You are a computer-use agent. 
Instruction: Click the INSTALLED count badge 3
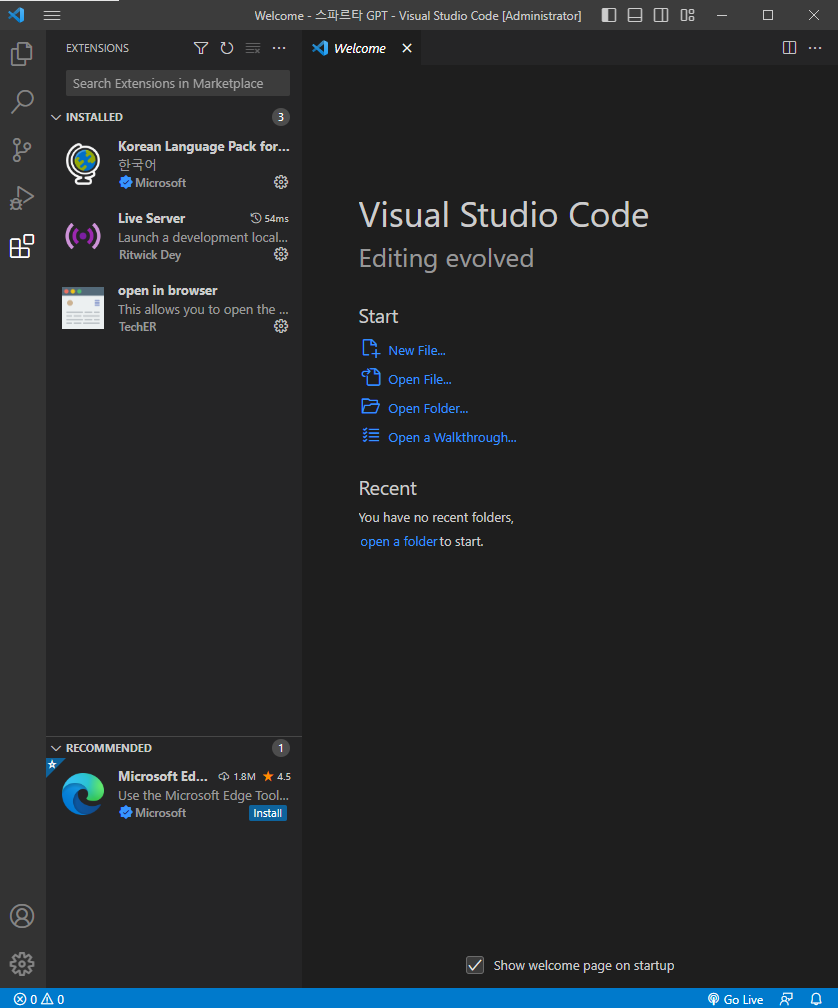pos(281,117)
